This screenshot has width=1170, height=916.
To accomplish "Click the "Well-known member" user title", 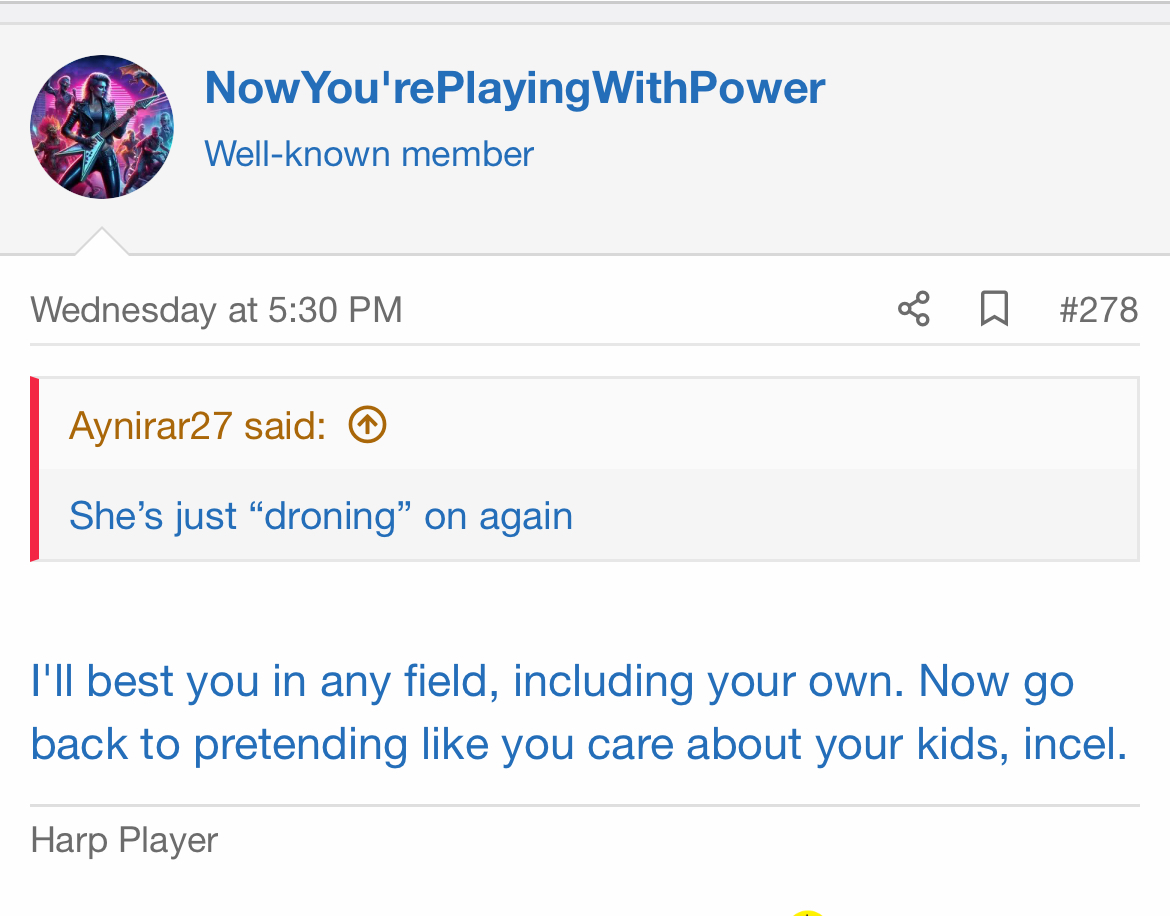I will [x=369, y=154].
